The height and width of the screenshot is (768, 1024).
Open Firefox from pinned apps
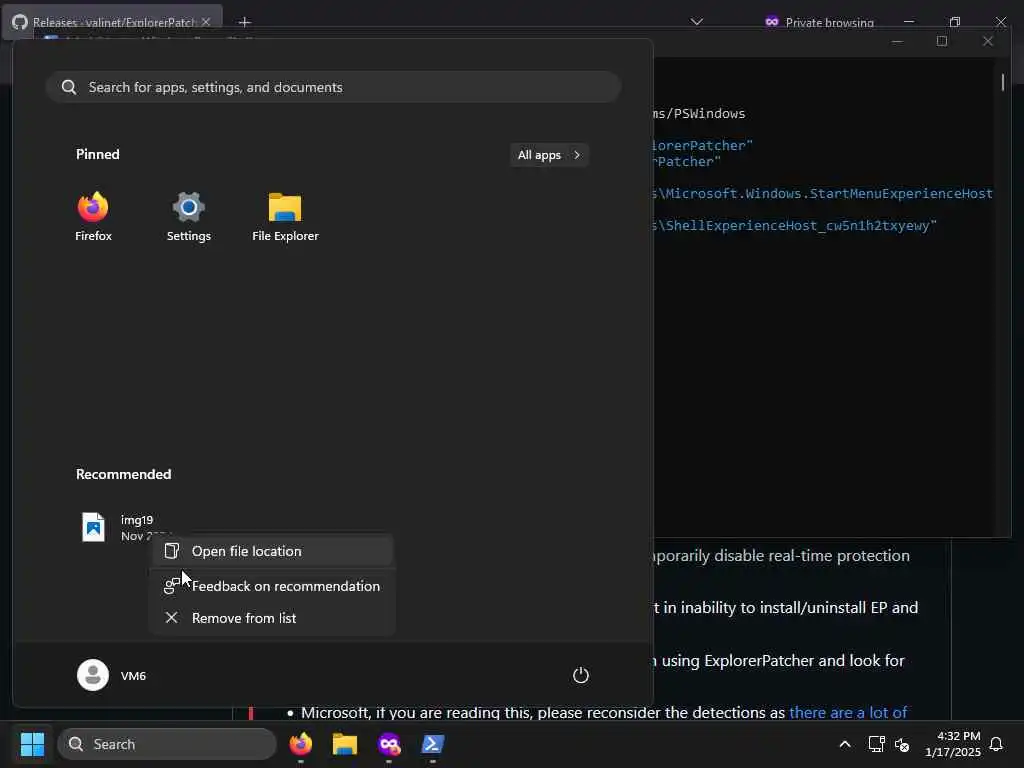coord(93,217)
